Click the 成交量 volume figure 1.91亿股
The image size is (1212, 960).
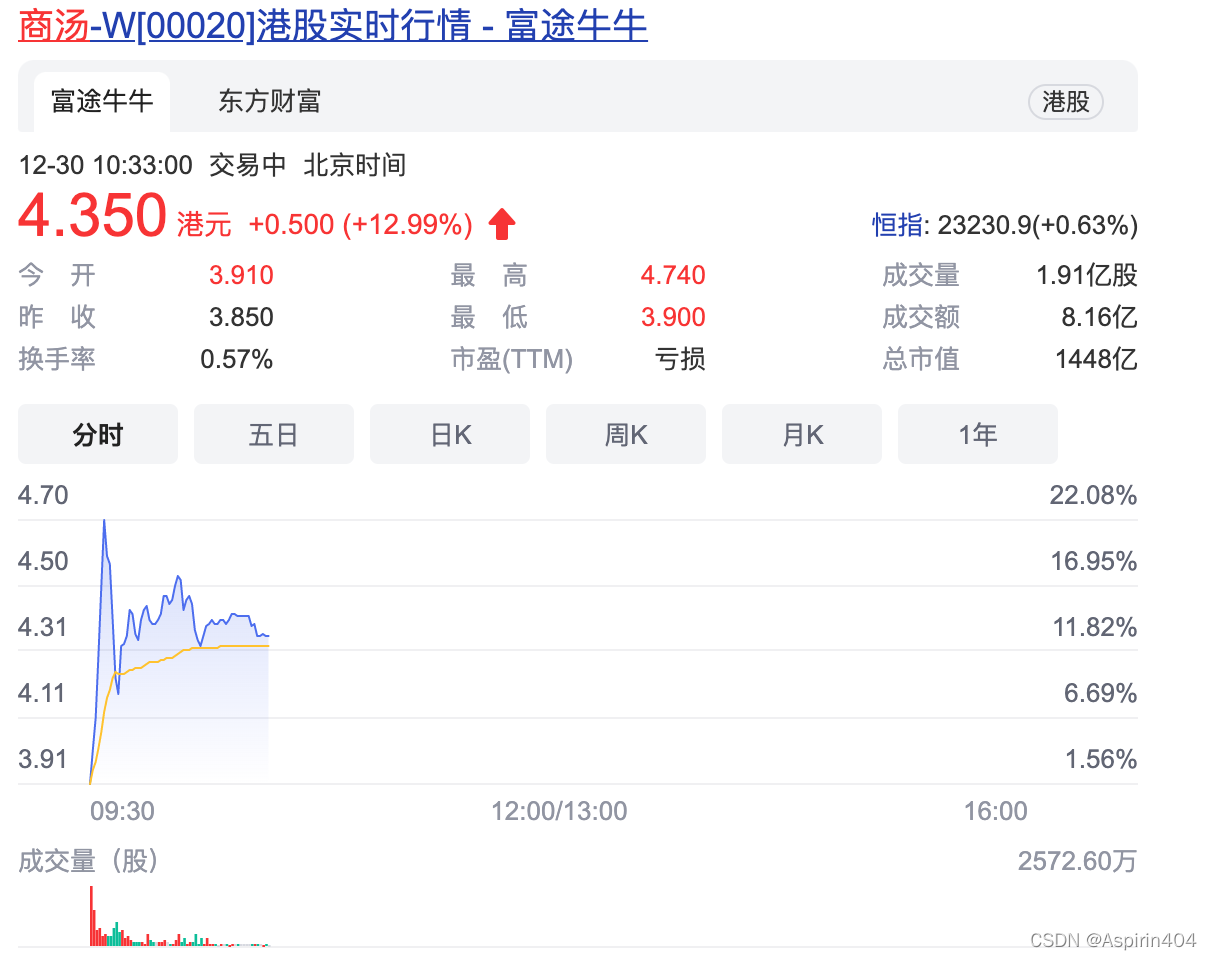(1086, 275)
